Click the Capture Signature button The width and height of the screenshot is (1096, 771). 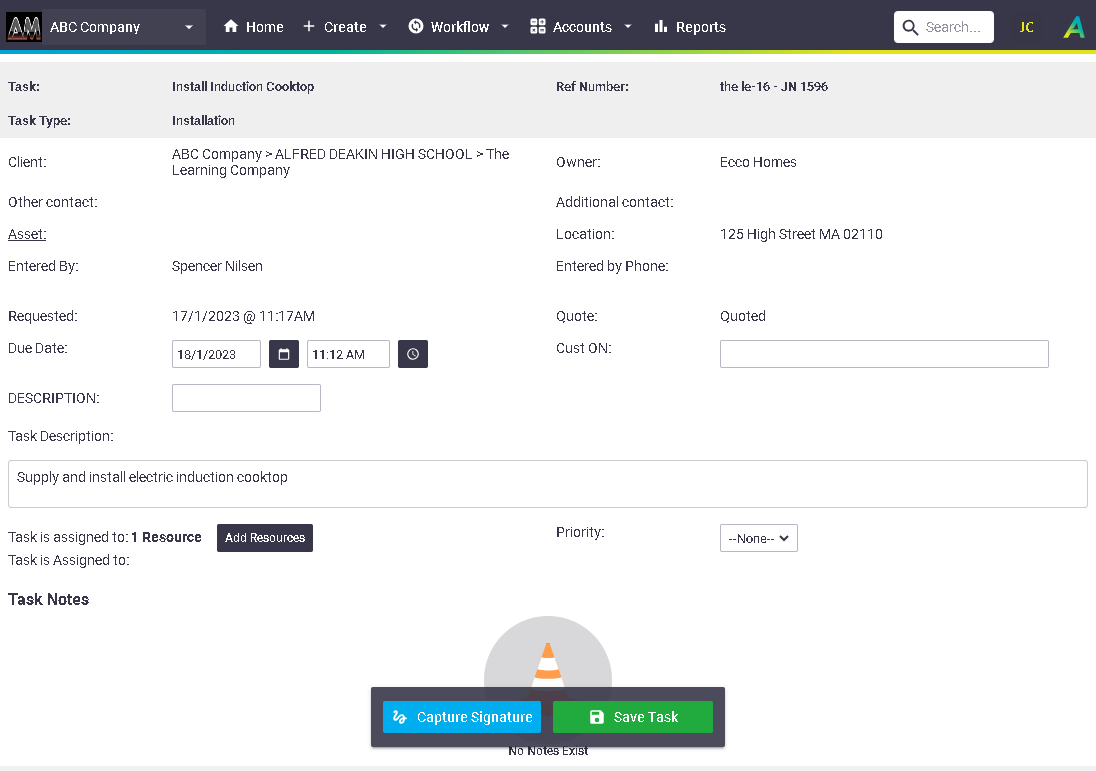462,717
